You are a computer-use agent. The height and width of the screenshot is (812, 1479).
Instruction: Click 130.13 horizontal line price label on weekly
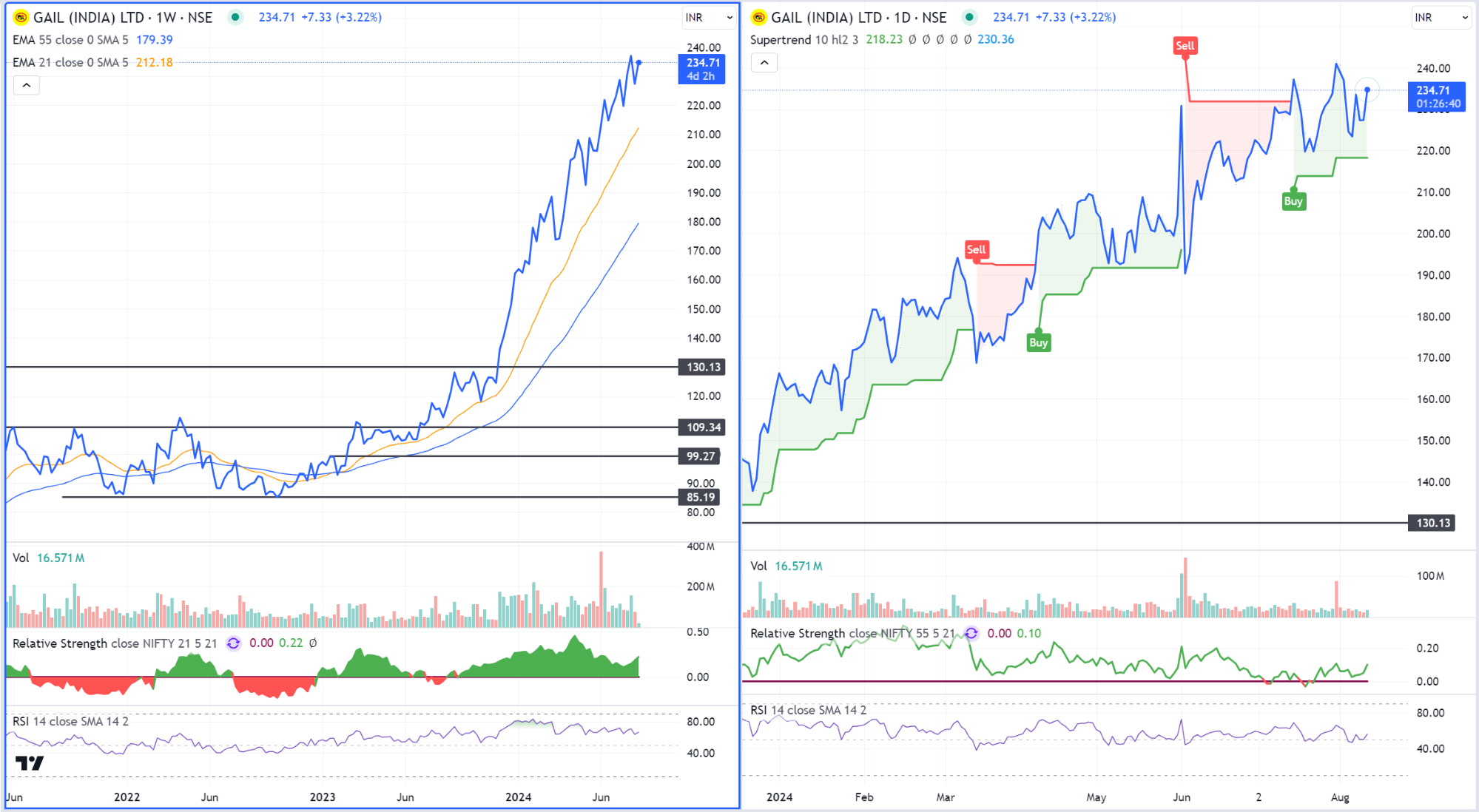[x=702, y=367]
